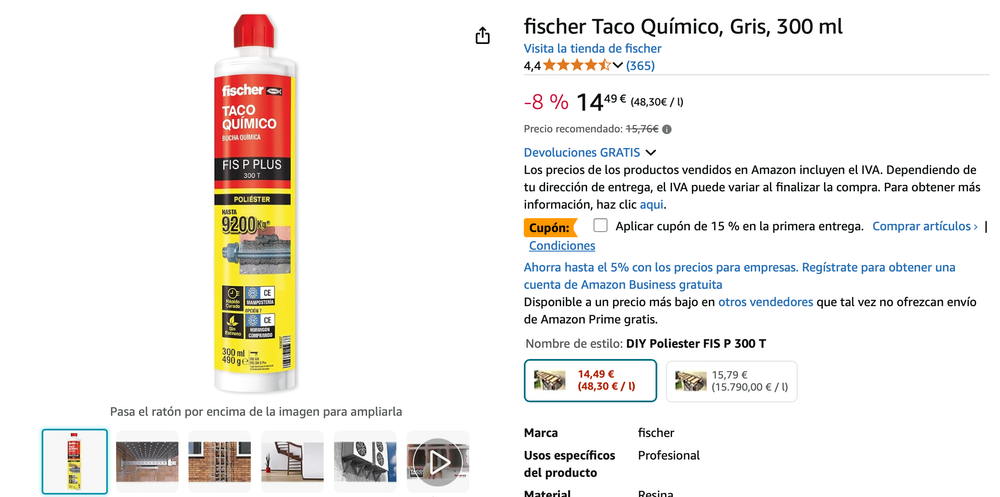Image resolution: width=1000 pixels, height=497 pixels.
Task: Play the product video thumbnail
Action: pyautogui.click(x=439, y=461)
